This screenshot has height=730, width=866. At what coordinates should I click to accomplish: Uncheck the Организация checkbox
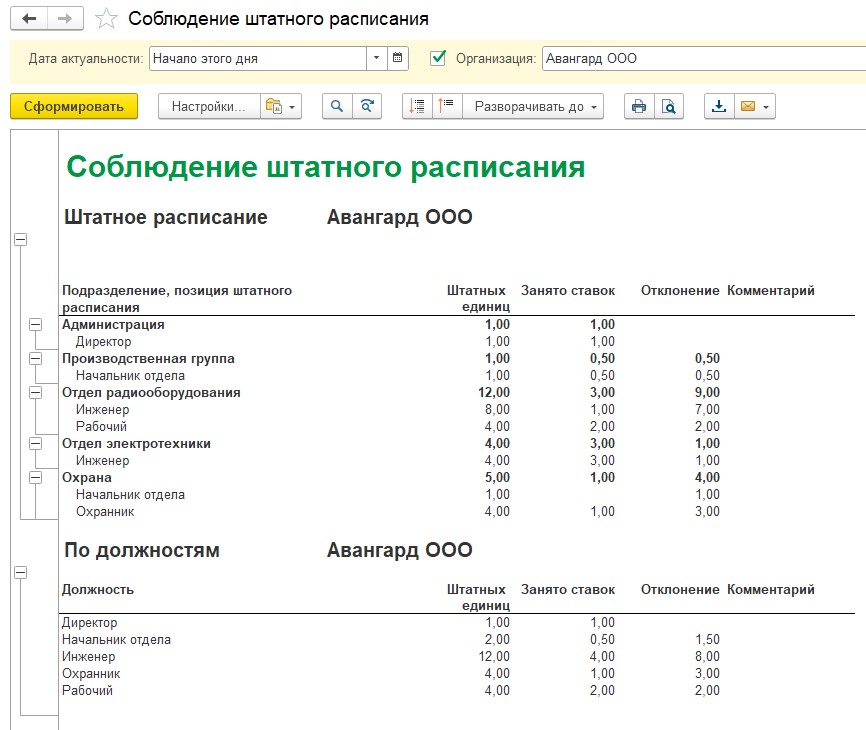pos(437,58)
